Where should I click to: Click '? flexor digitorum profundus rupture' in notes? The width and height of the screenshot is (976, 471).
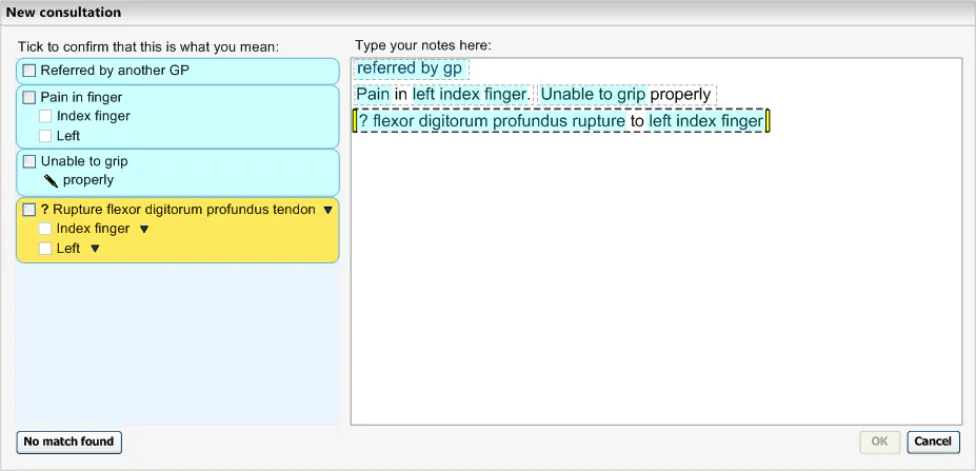492,121
